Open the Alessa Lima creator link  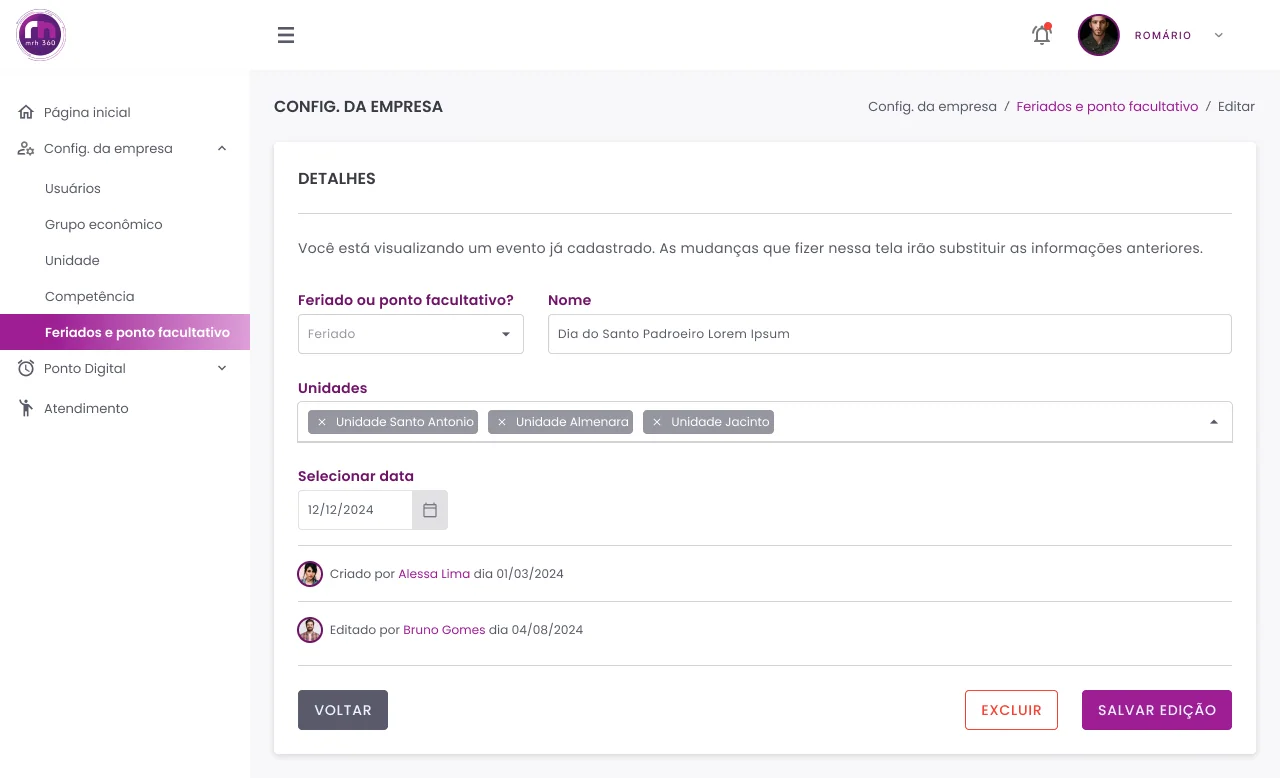[434, 574]
